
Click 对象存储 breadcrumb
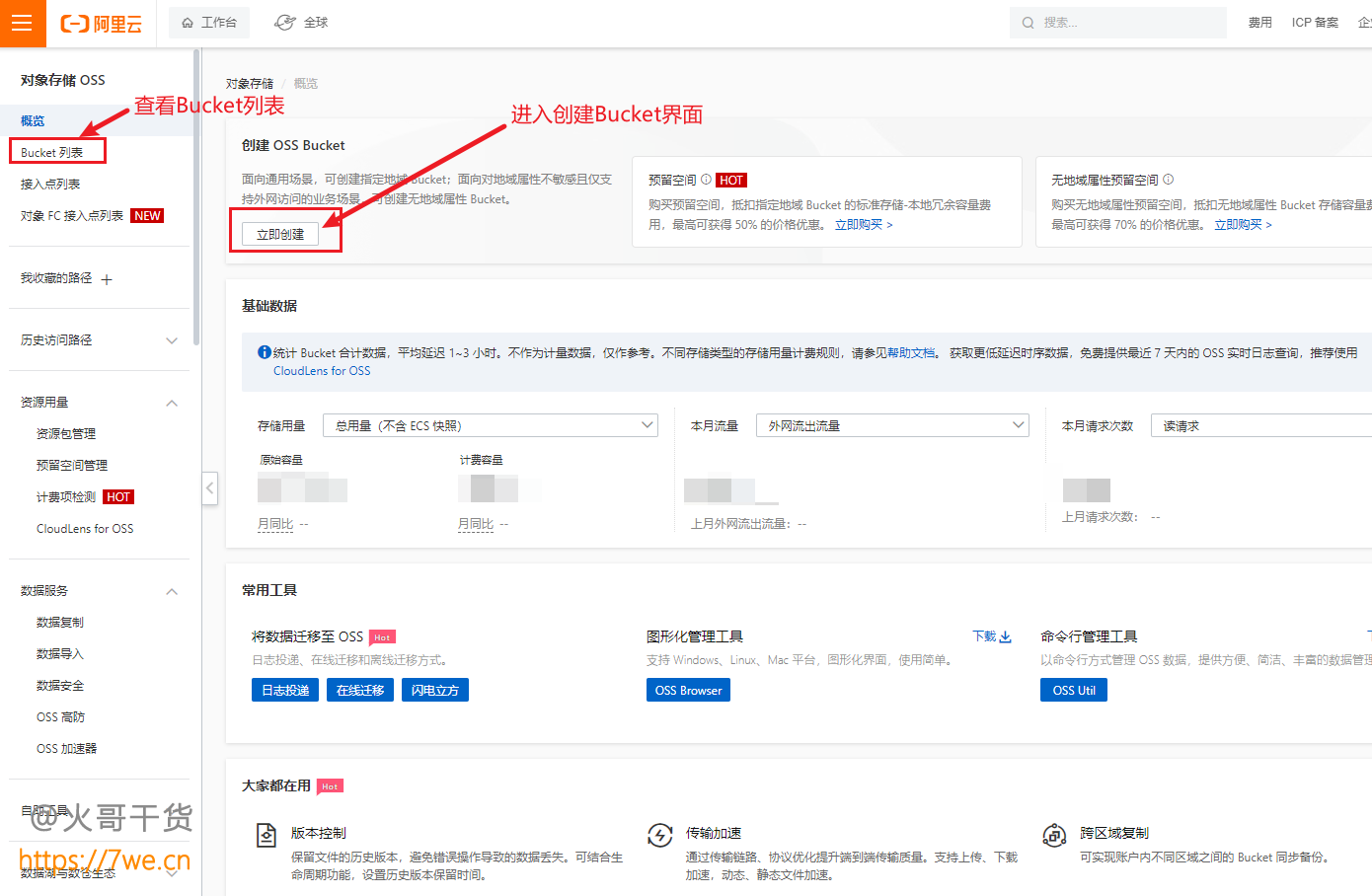(250, 84)
